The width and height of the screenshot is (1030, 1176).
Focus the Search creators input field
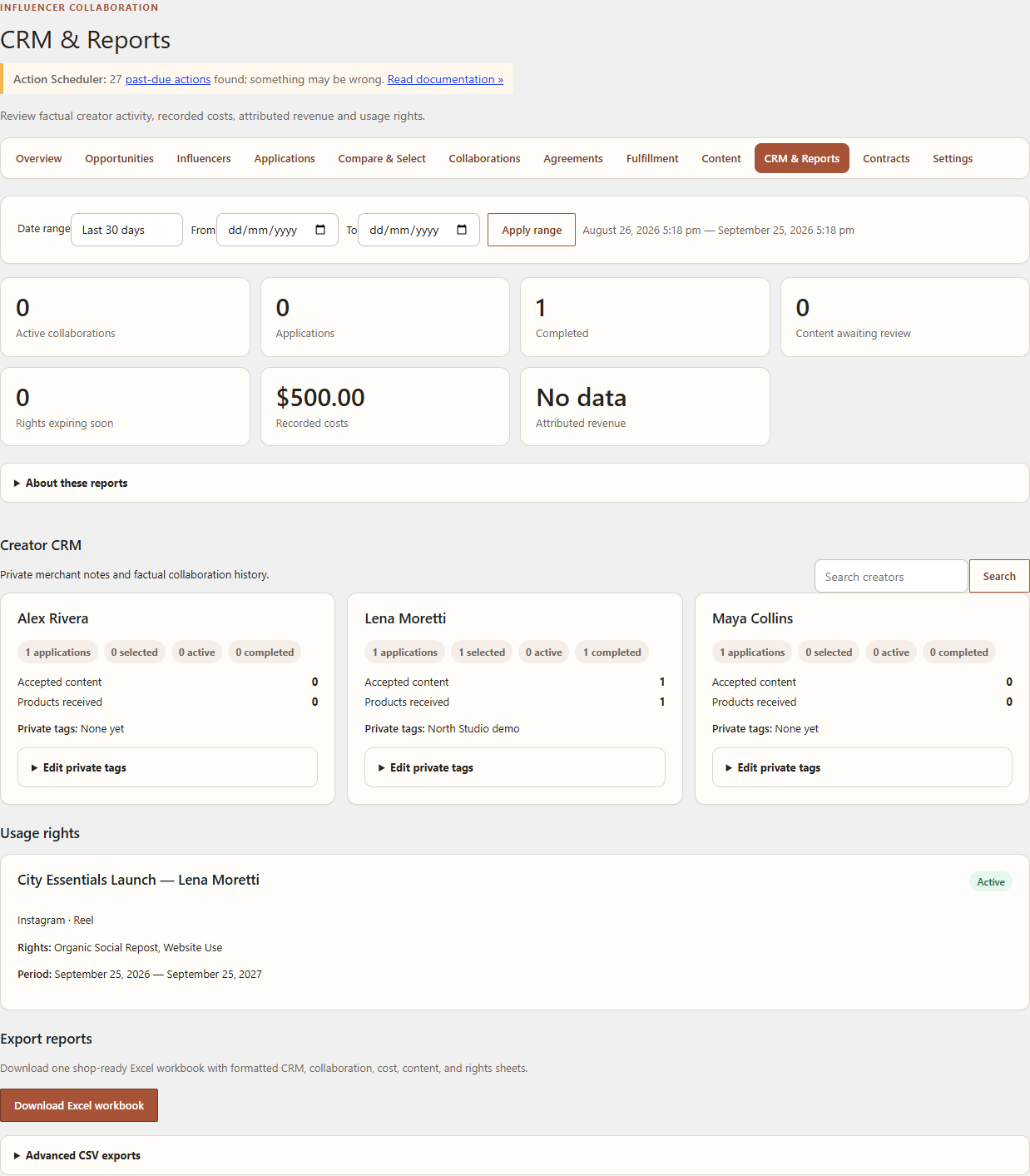point(891,576)
